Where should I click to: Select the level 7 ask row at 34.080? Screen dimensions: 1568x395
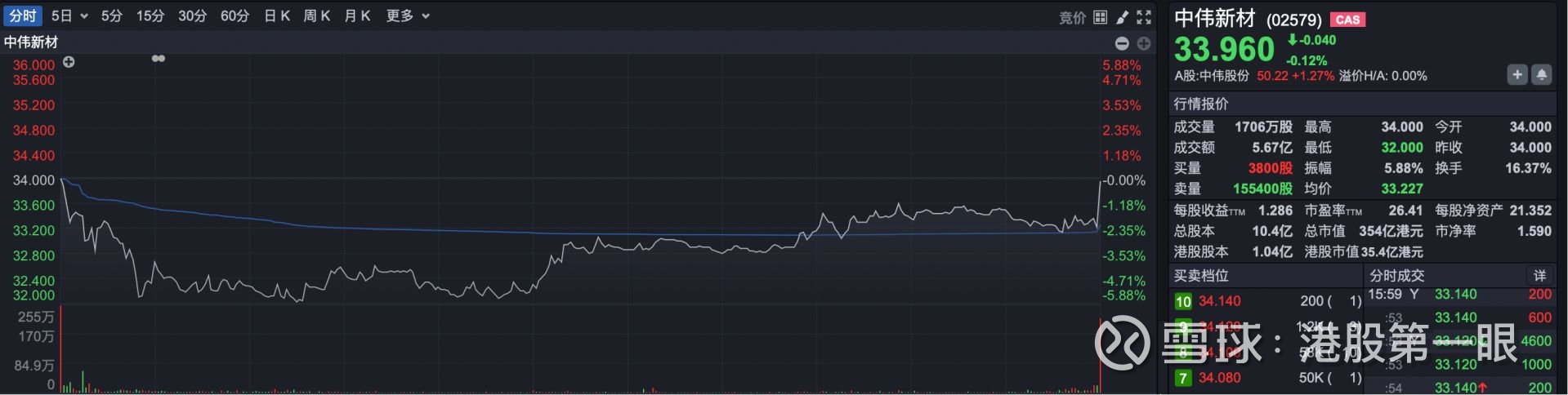coord(1267,378)
